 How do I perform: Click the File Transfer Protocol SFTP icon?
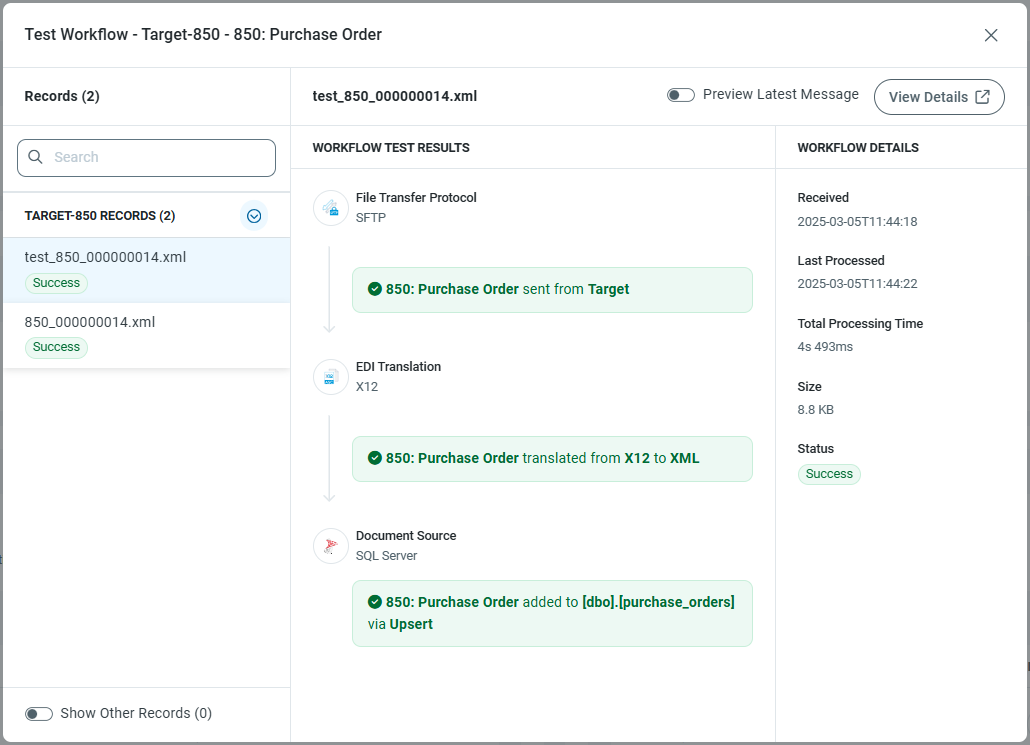click(x=331, y=208)
